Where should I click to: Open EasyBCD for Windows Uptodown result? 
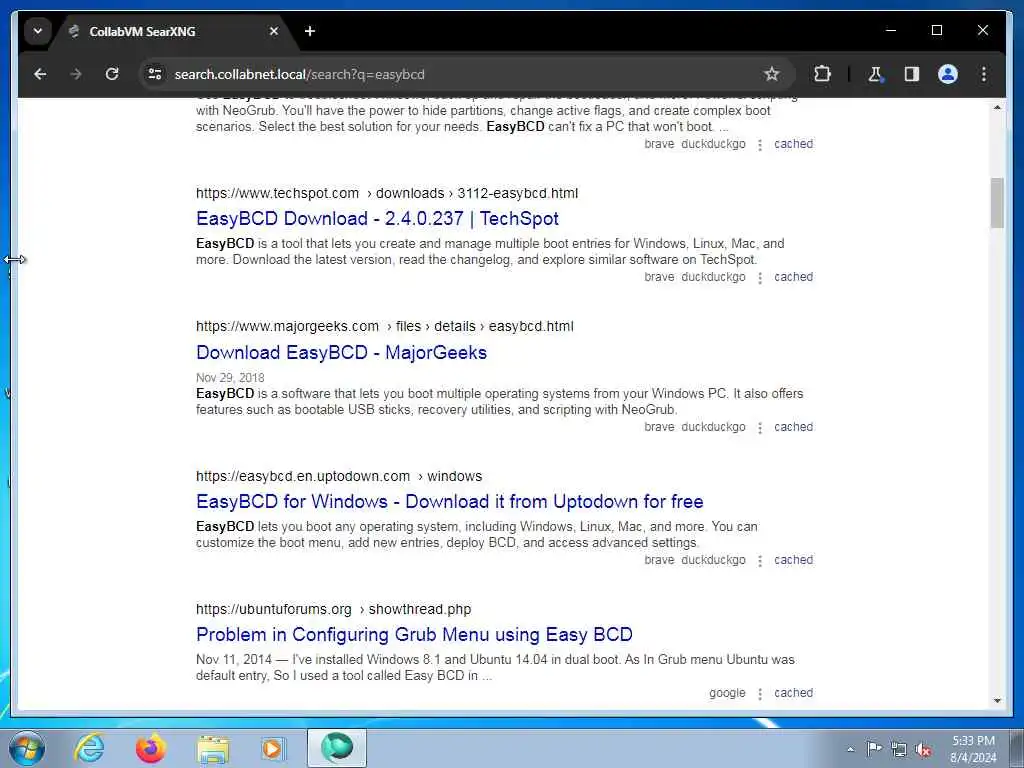450,502
